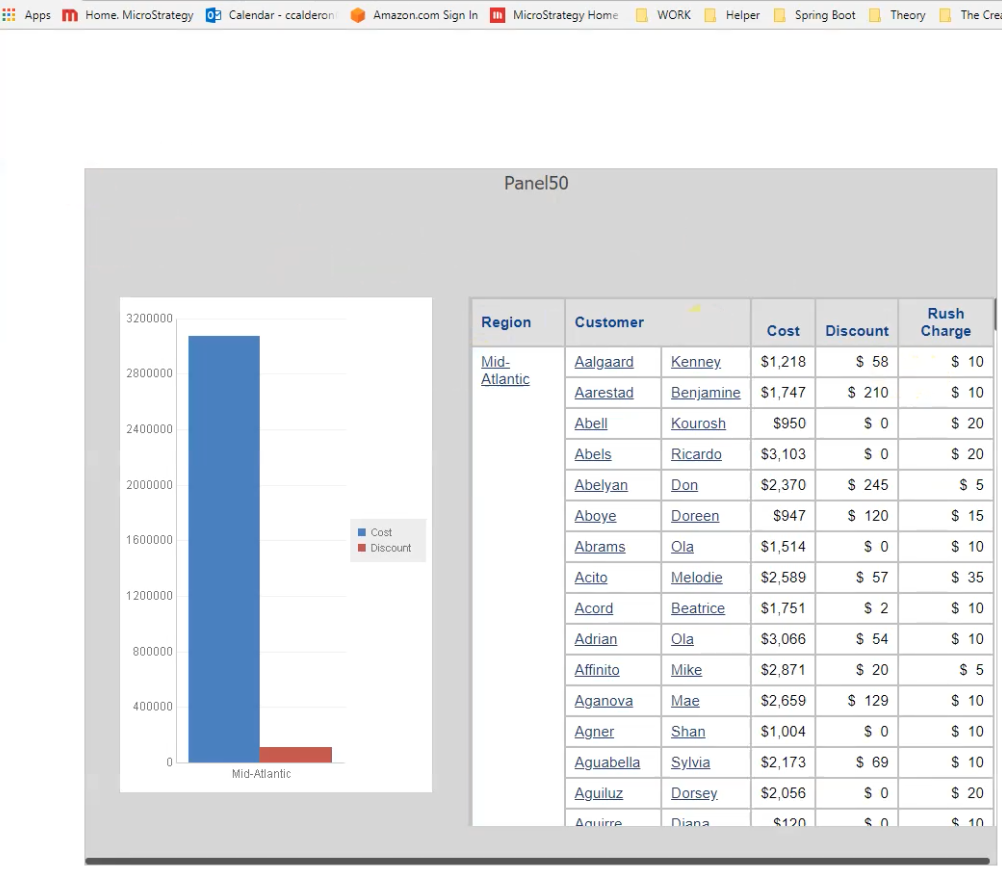Click the blue Cost legend swatch
The height and width of the screenshot is (874, 1002).
pyautogui.click(x=362, y=533)
